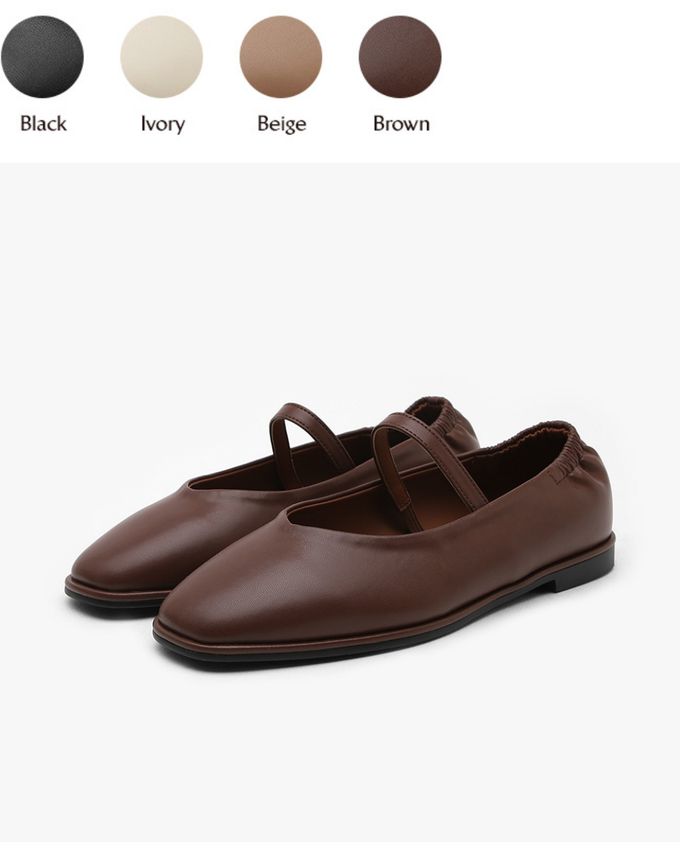This screenshot has height=850, width=680.
Task: Click the Ivory color label
Action: [163, 124]
